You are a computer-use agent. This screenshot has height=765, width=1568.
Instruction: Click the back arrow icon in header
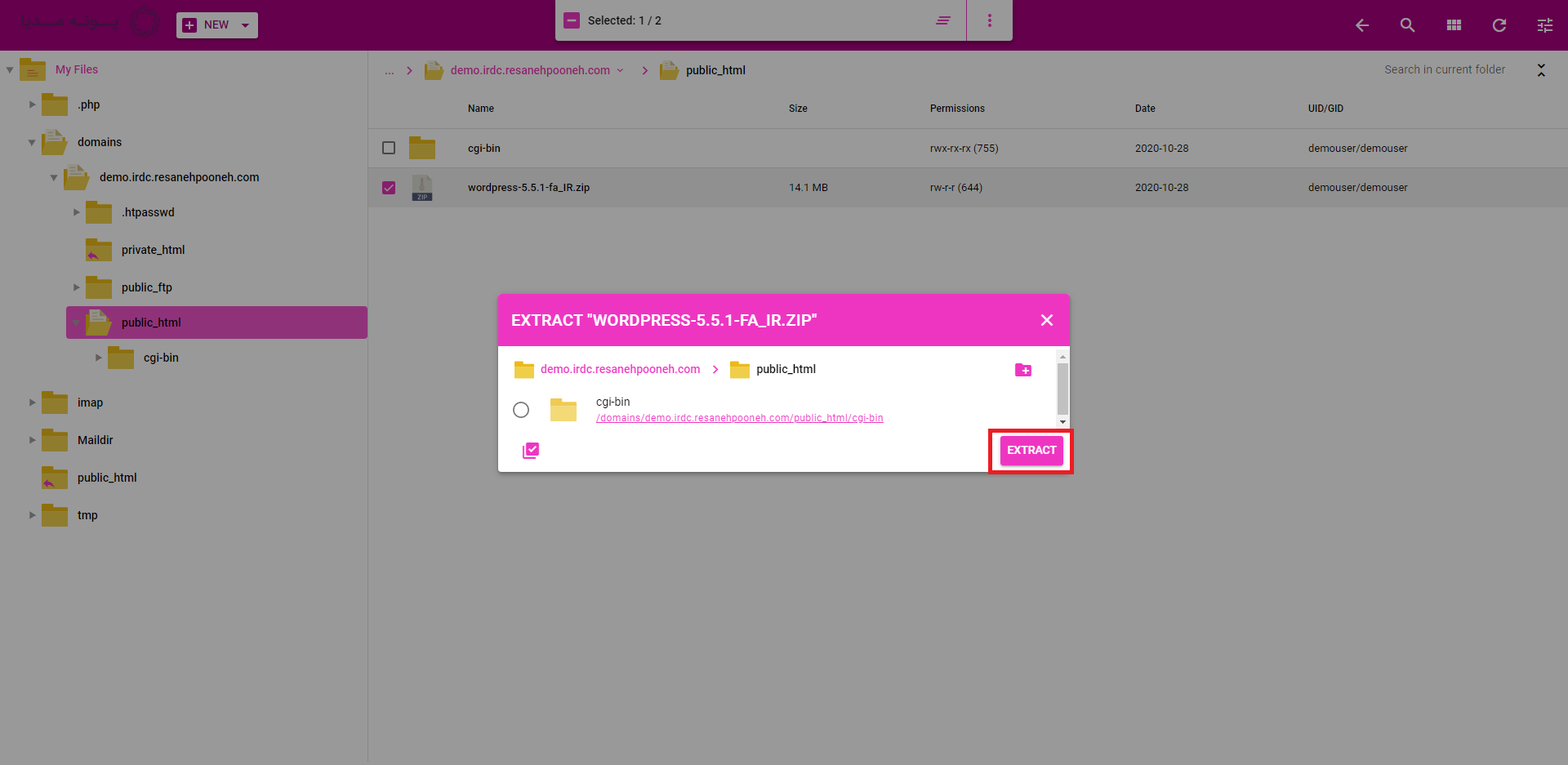pos(1362,25)
